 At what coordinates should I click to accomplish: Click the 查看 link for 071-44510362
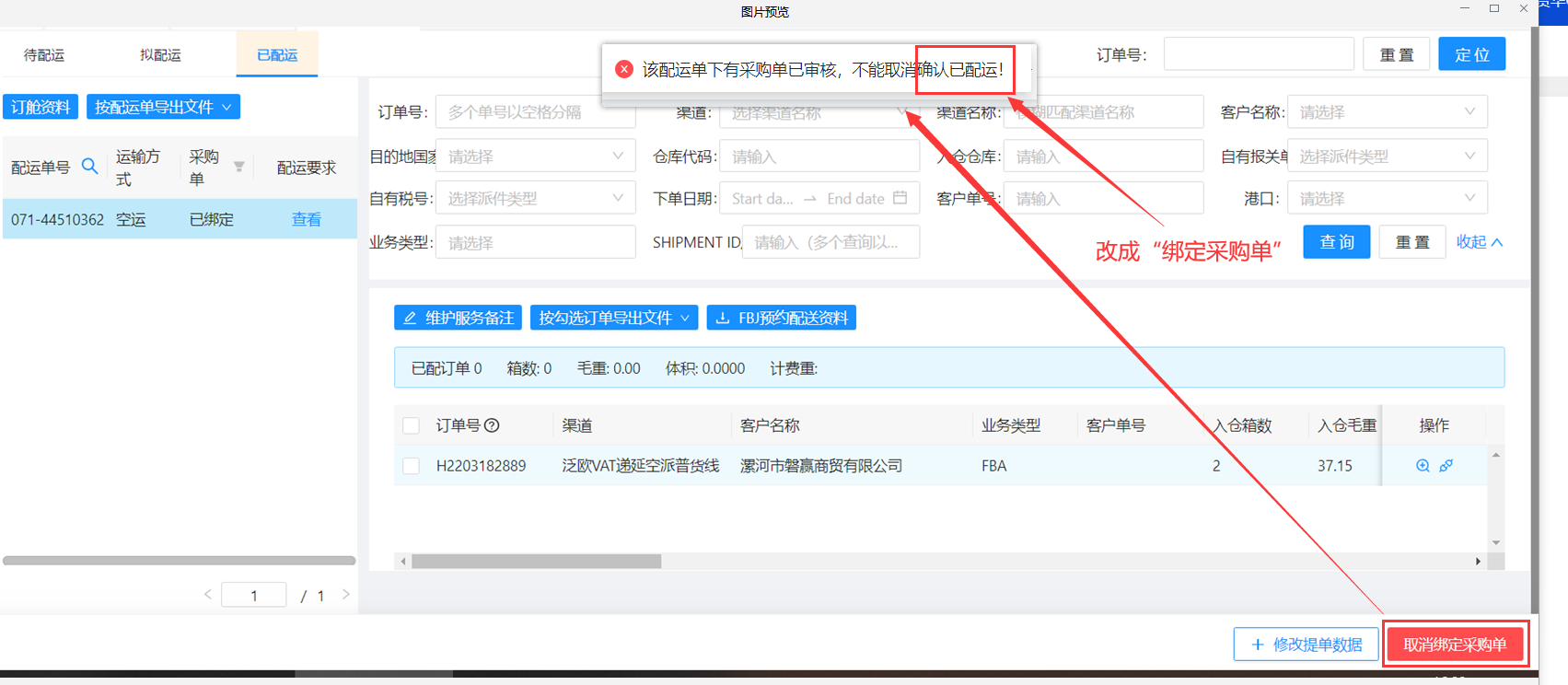307,219
